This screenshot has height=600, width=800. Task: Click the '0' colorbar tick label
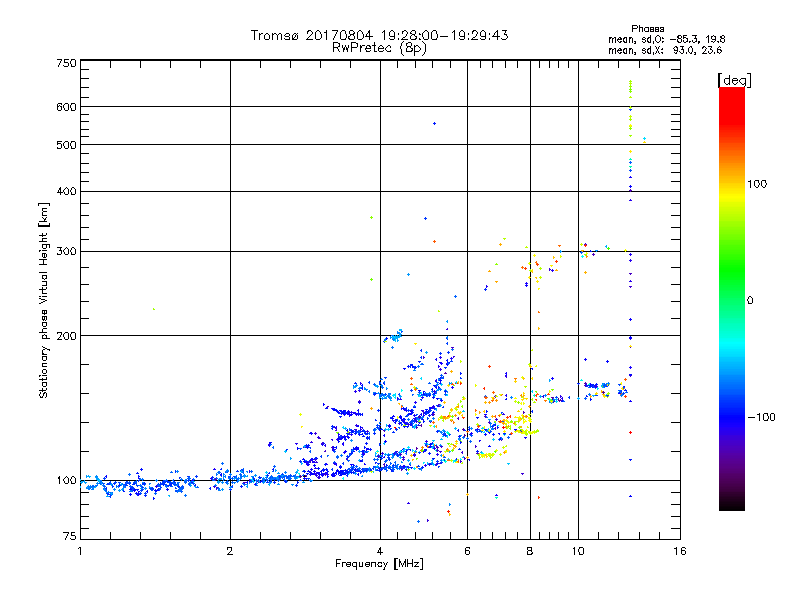click(x=750, y=301)
